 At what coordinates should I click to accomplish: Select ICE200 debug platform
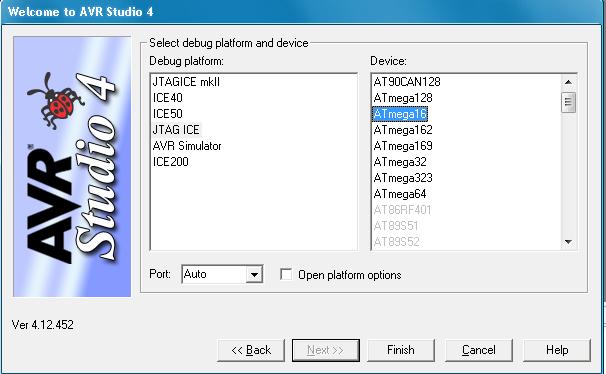pos(170,162)
